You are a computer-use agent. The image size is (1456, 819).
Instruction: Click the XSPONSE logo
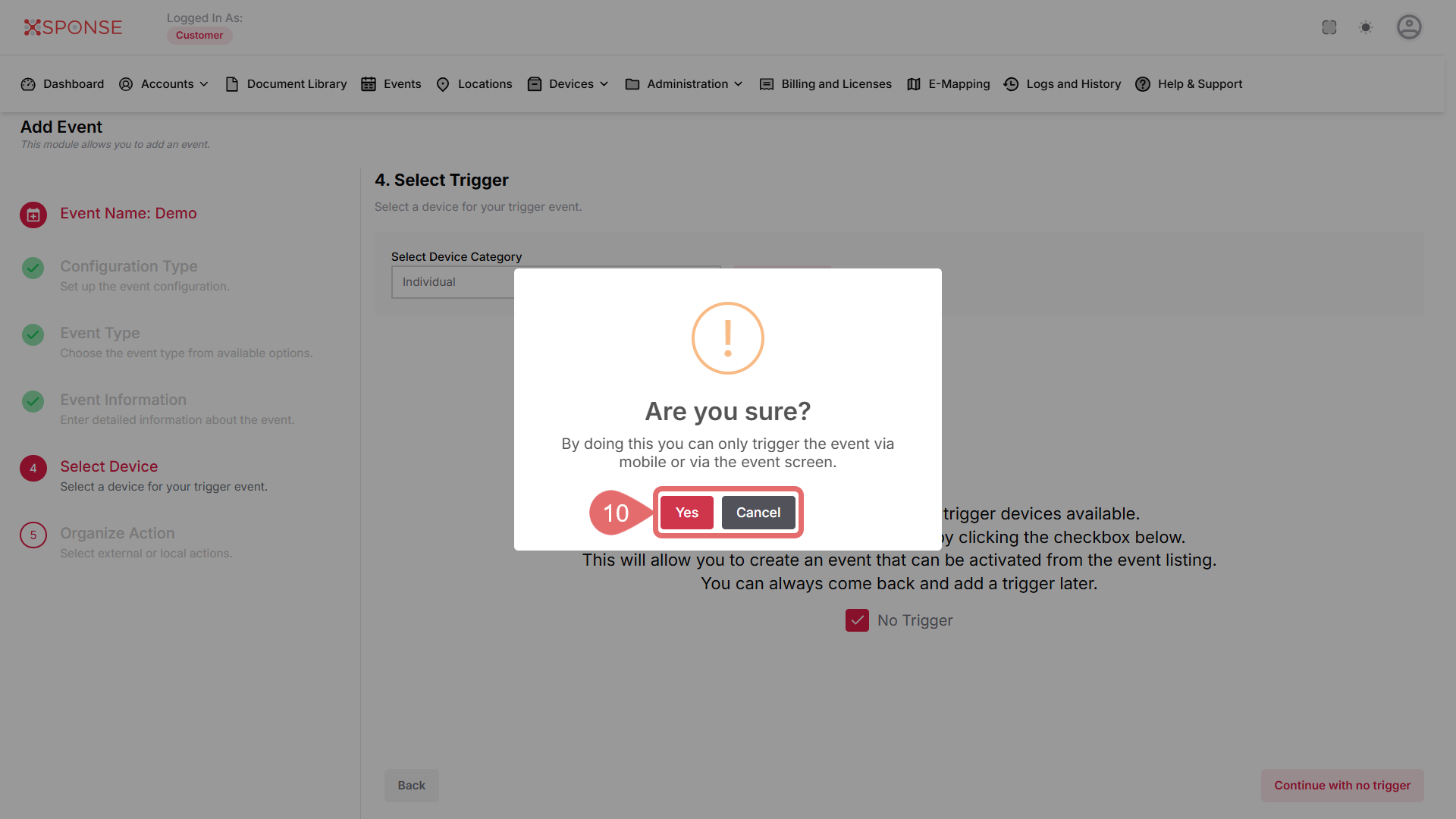point(73,27)
